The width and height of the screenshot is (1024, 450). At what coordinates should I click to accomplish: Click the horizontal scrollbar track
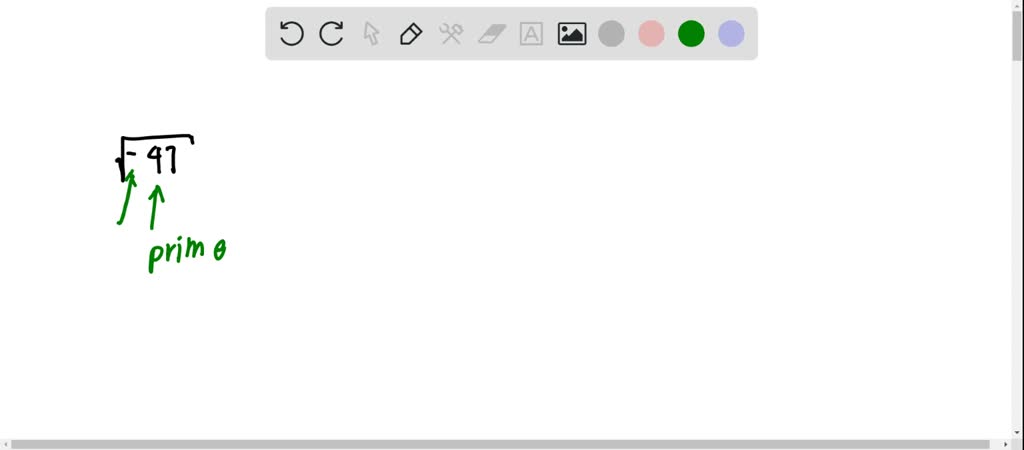505,444
